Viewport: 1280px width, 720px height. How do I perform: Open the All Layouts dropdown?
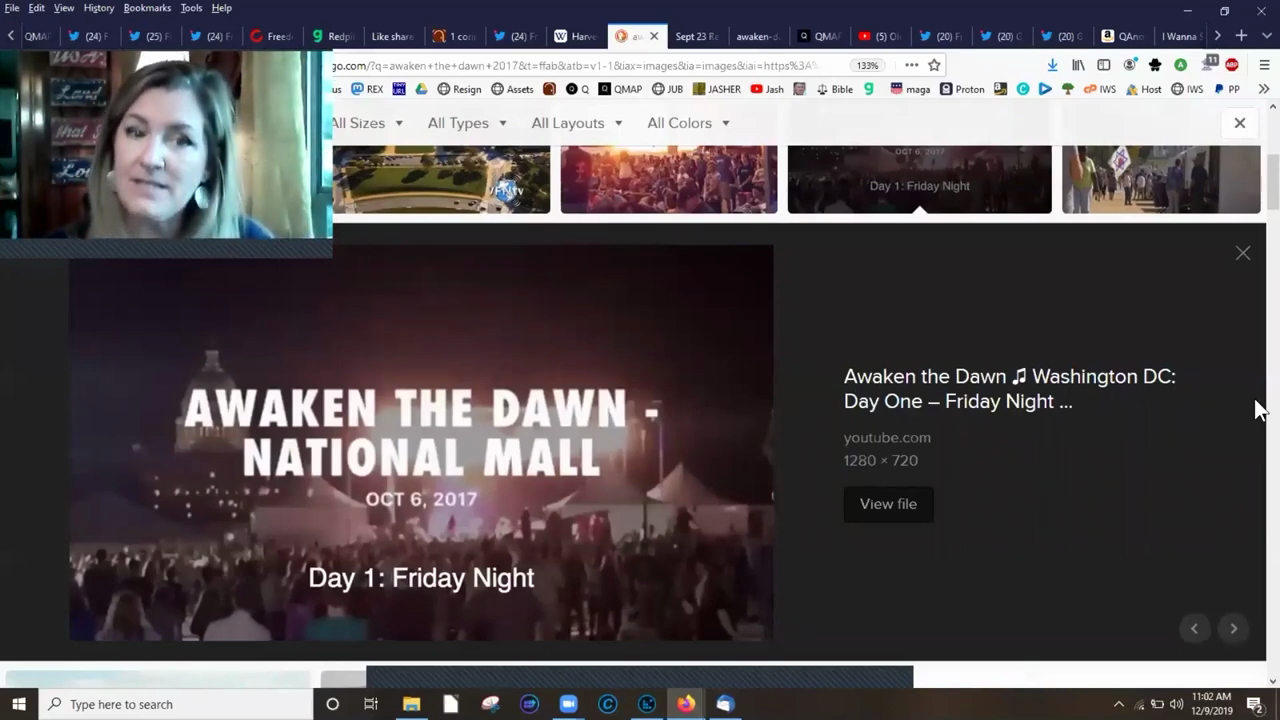[577, 123]
